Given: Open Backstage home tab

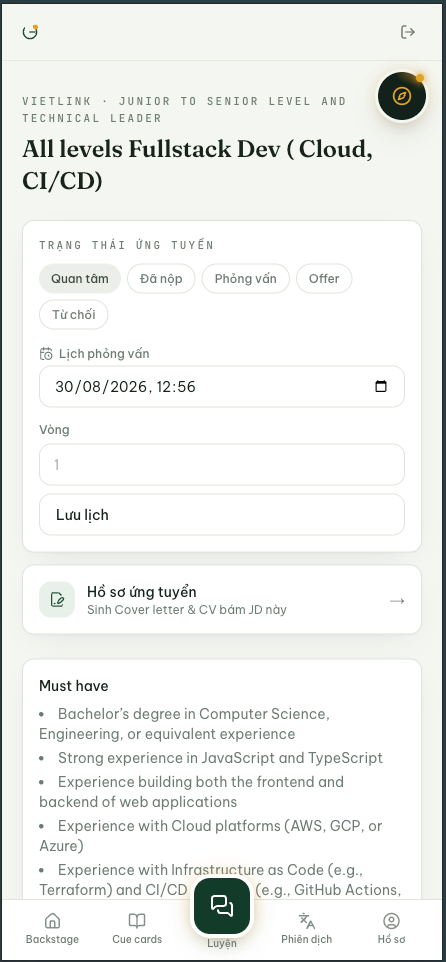Looking at the screenshot, I should point(52,928).
